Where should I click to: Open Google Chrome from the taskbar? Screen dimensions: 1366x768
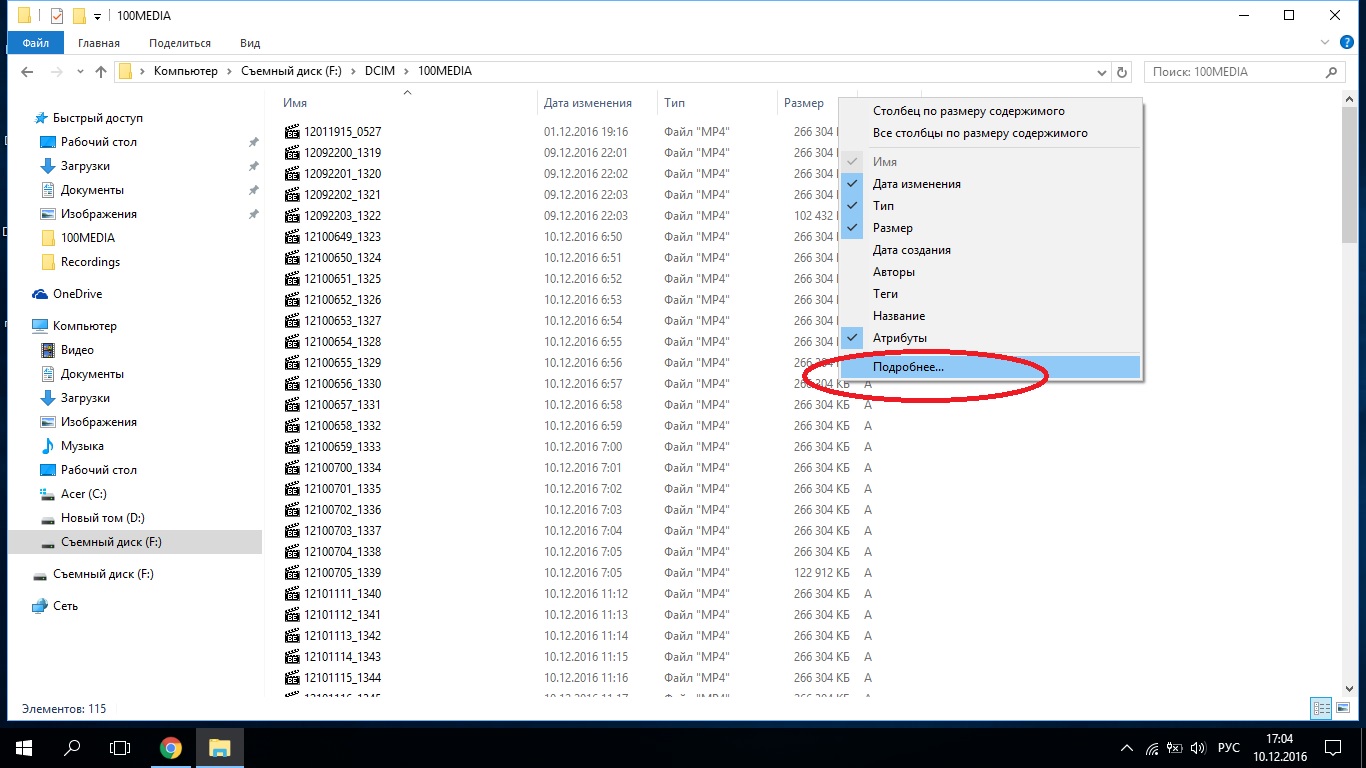pos(171,747)
